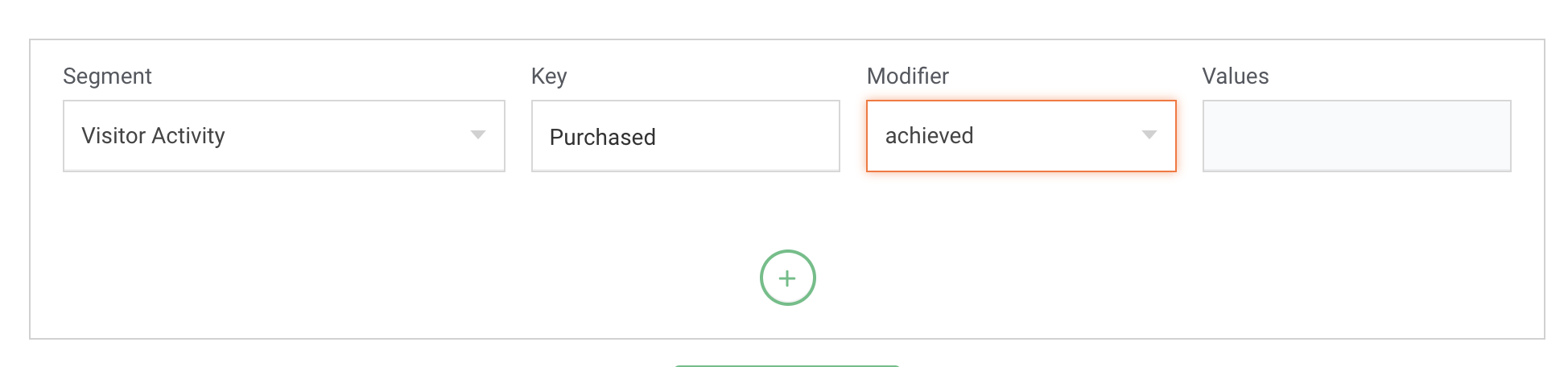Click the Modifier field label
This screenshot has height=367, width=1568.
907,76
